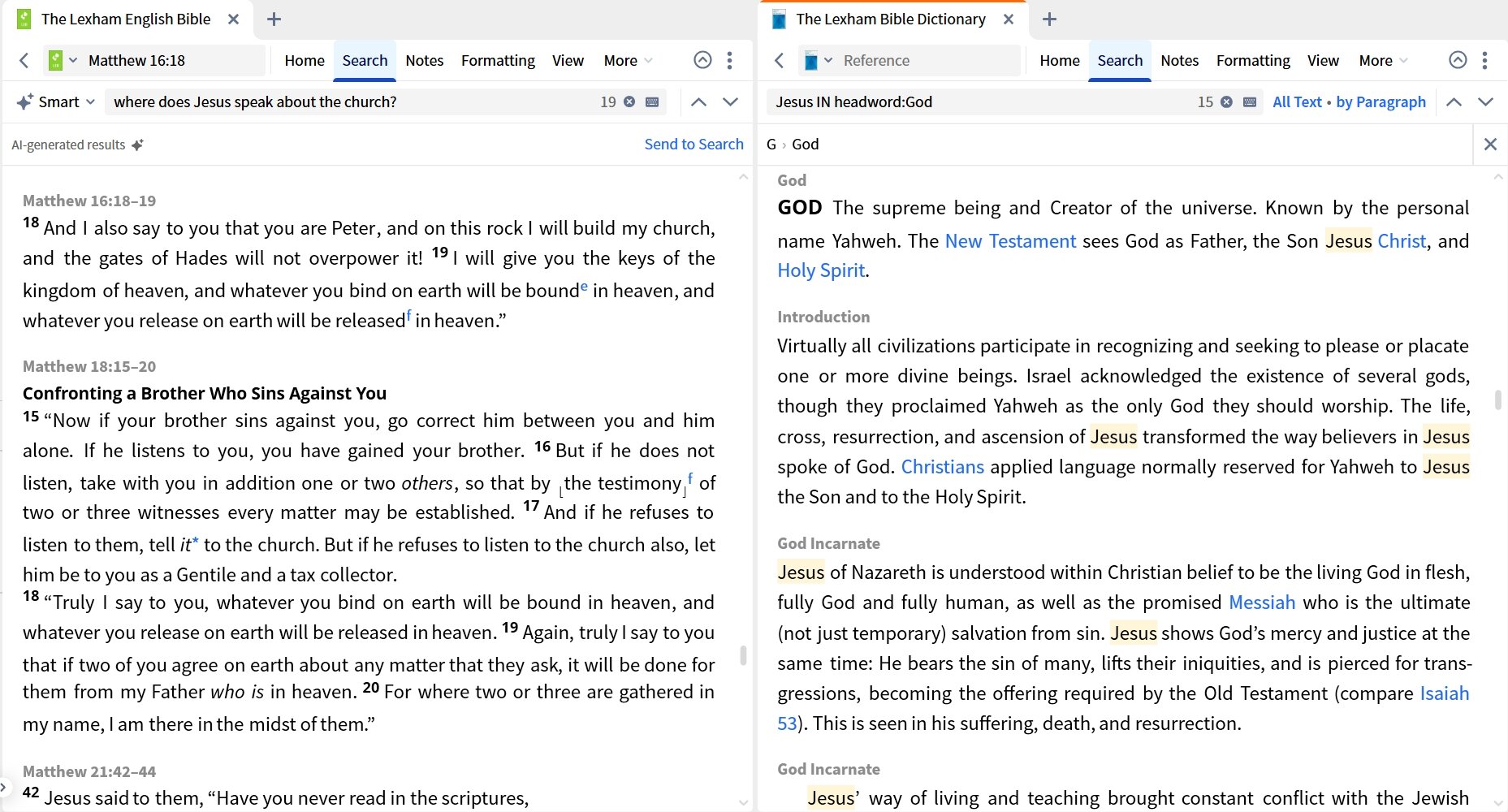Viewport: 1508px width, 812px height.
Task: Add a new tab next to Lexham Bible Dictionary
Action: pos(1049,19)
